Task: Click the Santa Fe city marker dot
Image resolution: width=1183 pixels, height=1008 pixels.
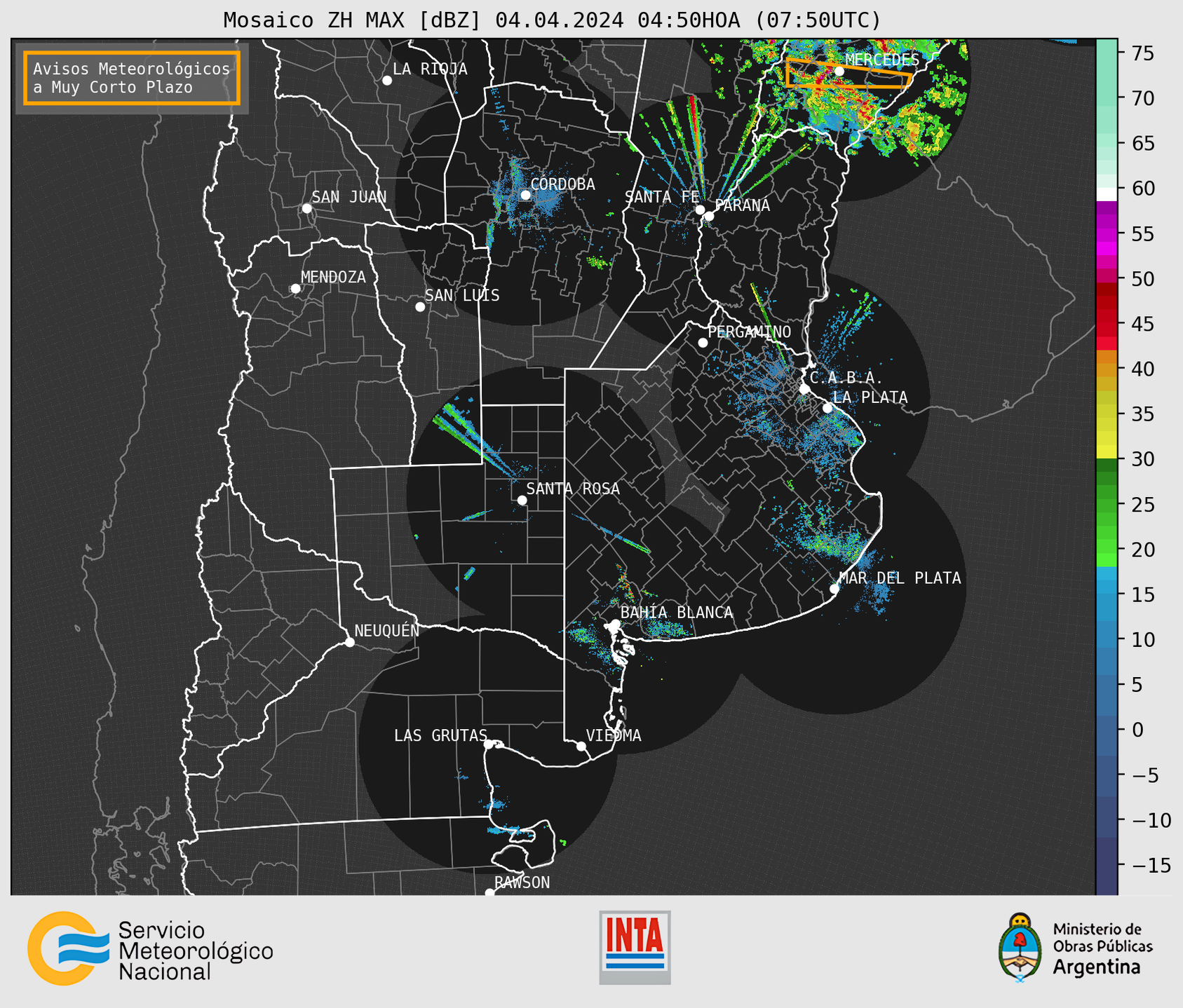Action: [700, 210]
